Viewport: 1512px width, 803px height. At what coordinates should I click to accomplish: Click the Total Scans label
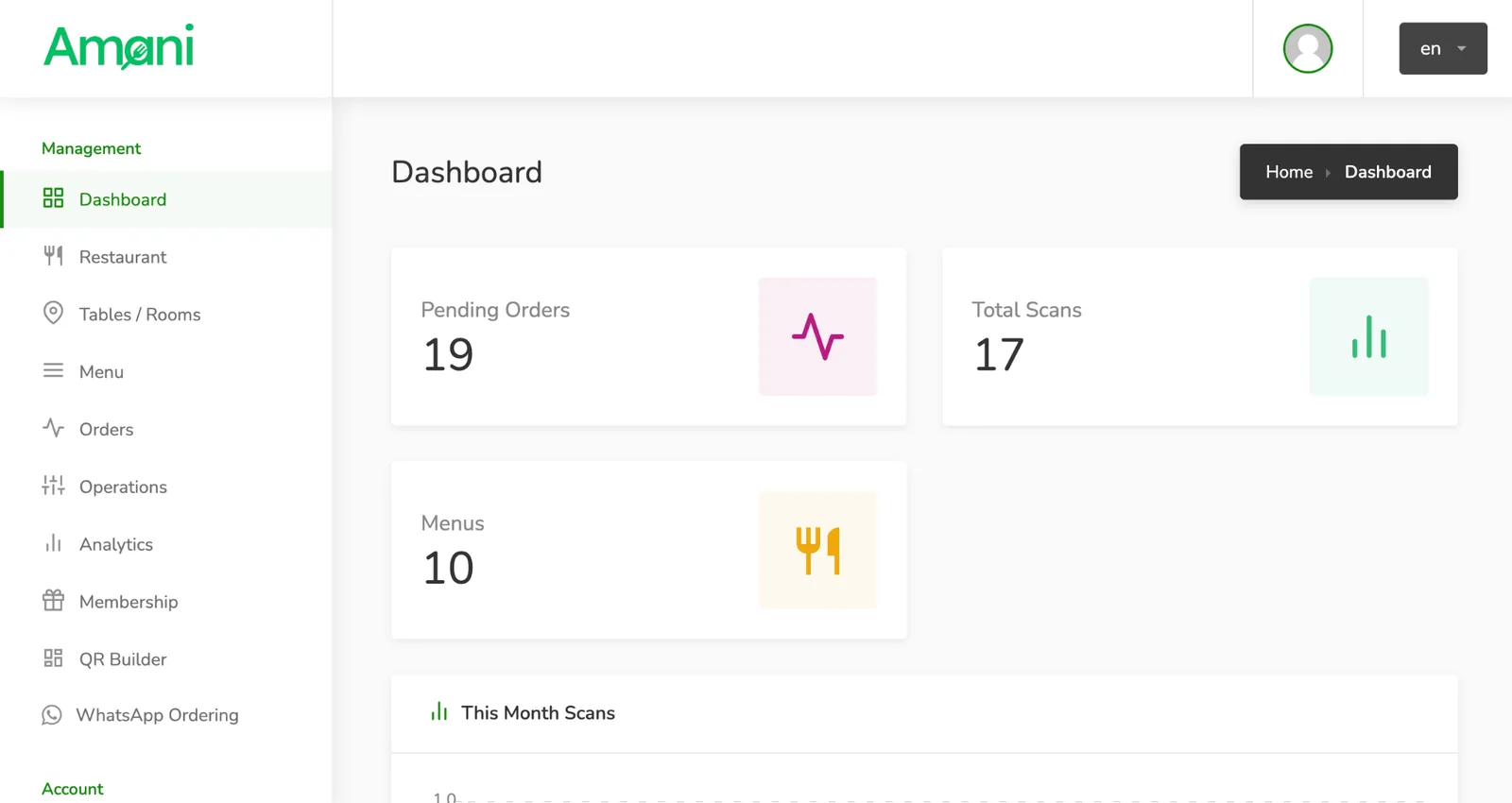(1026, 310)
